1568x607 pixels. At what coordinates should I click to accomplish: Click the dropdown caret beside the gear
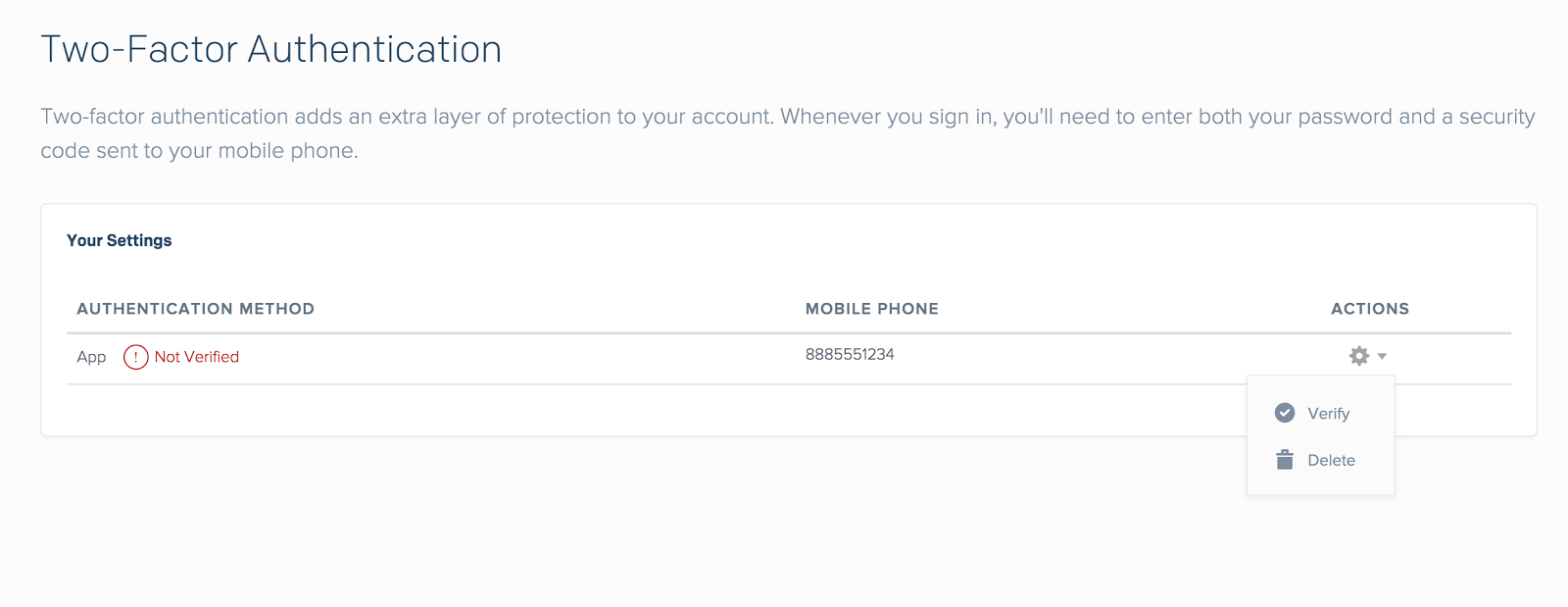(x=1382, y=356)
